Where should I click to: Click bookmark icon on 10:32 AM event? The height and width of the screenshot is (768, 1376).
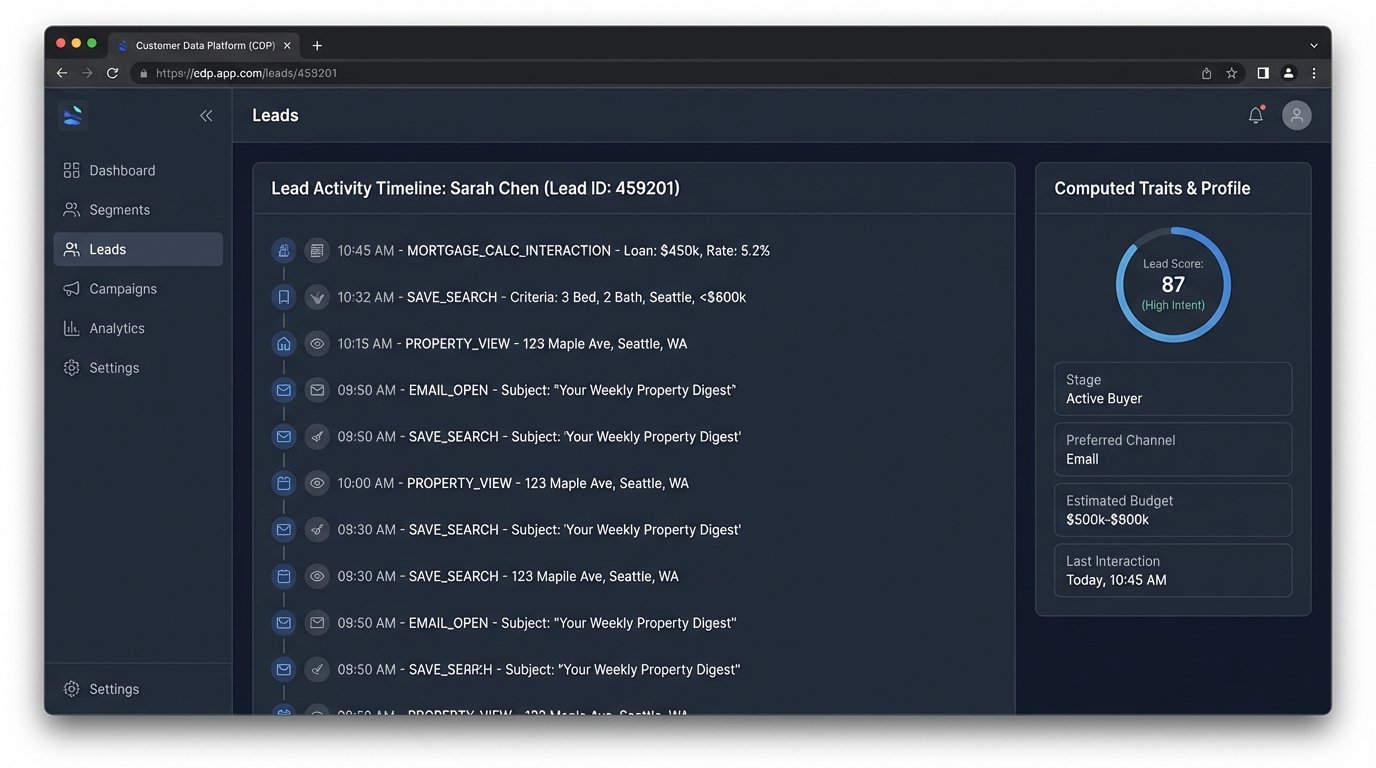[284, 297]
